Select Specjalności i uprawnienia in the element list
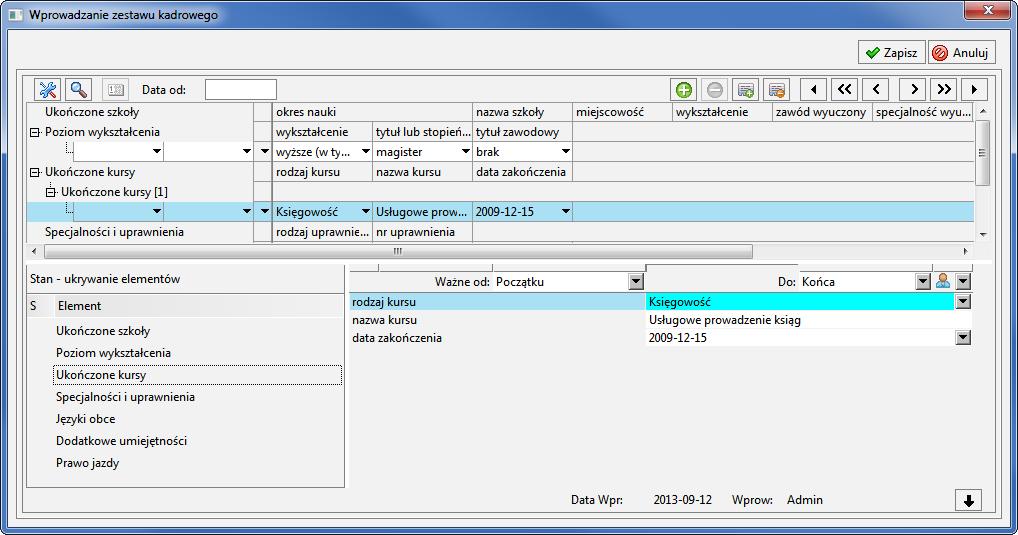Screen dimensions: 1018x535 tap(125, 397)
